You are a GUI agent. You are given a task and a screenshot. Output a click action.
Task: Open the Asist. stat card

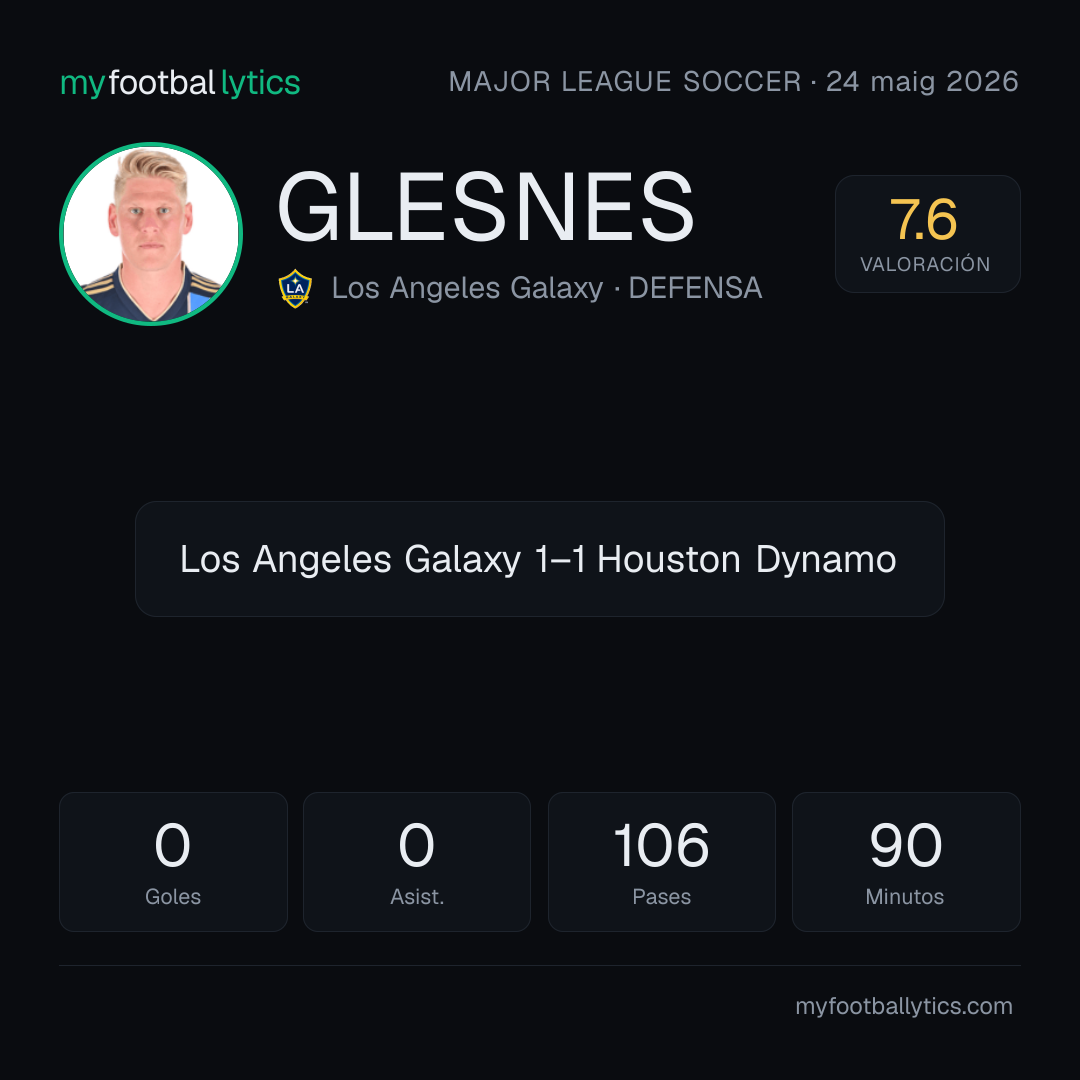pos(417,862)
